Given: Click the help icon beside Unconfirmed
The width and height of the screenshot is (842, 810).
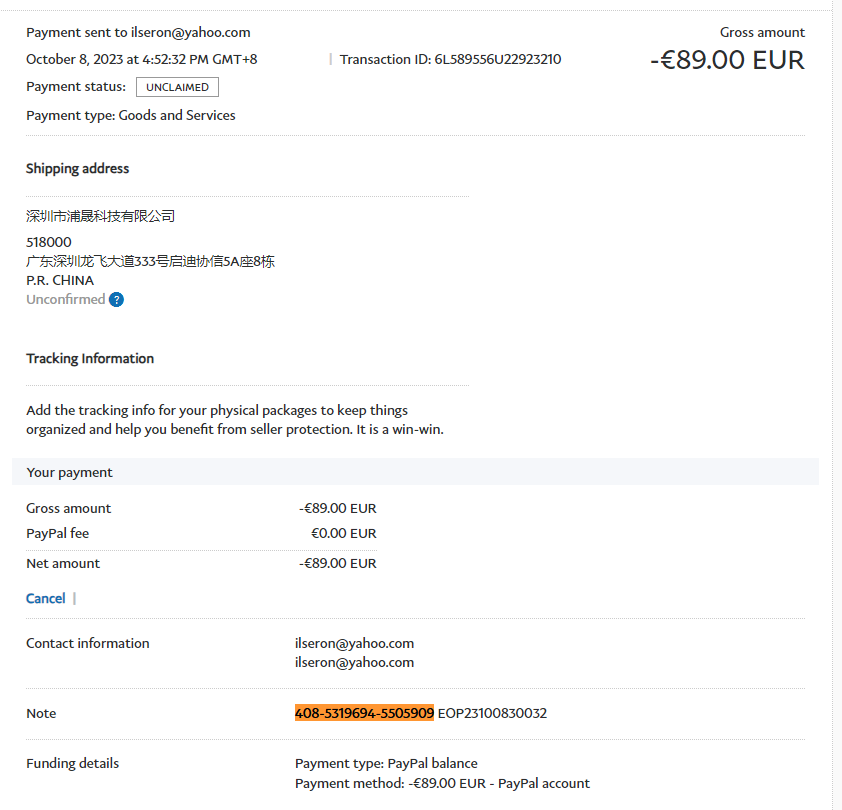Looking at the screenshot, I should 116,300.
